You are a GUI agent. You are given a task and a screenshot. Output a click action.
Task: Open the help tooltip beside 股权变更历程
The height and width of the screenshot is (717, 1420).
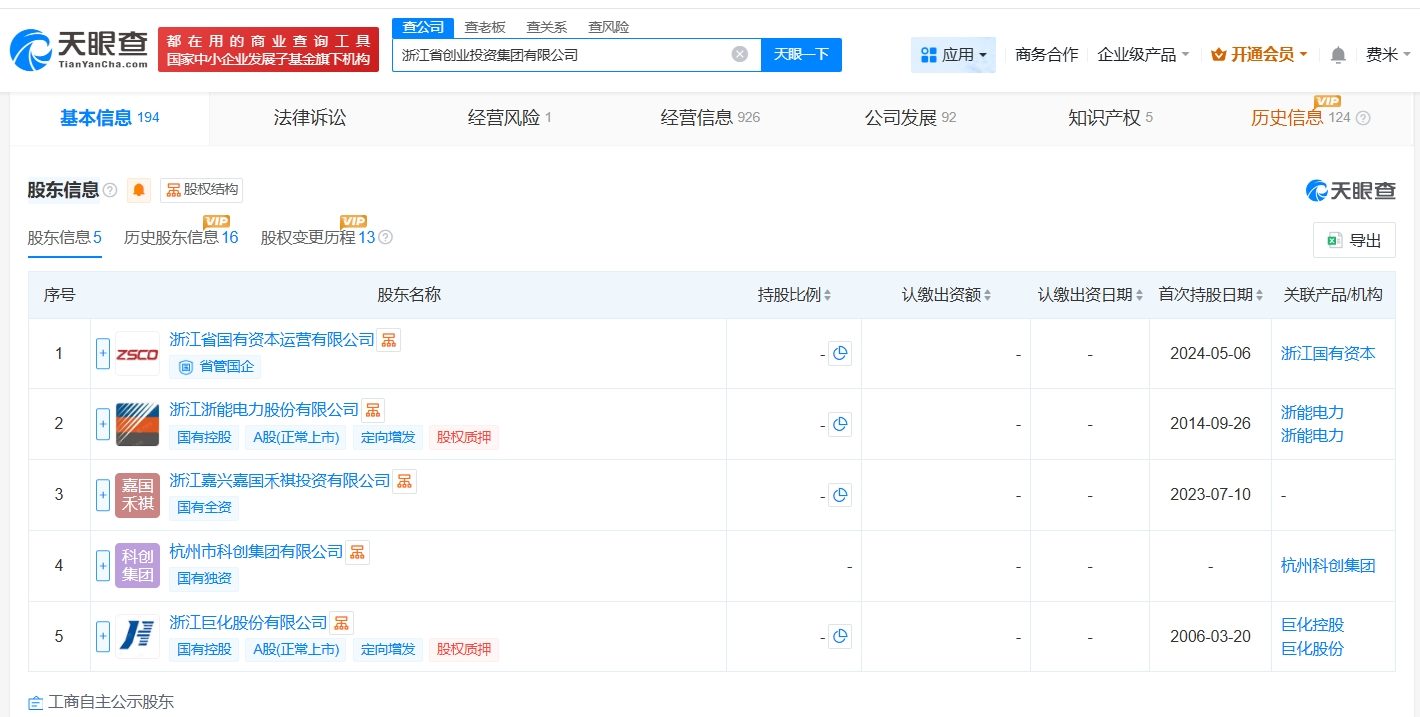(385, 238)
